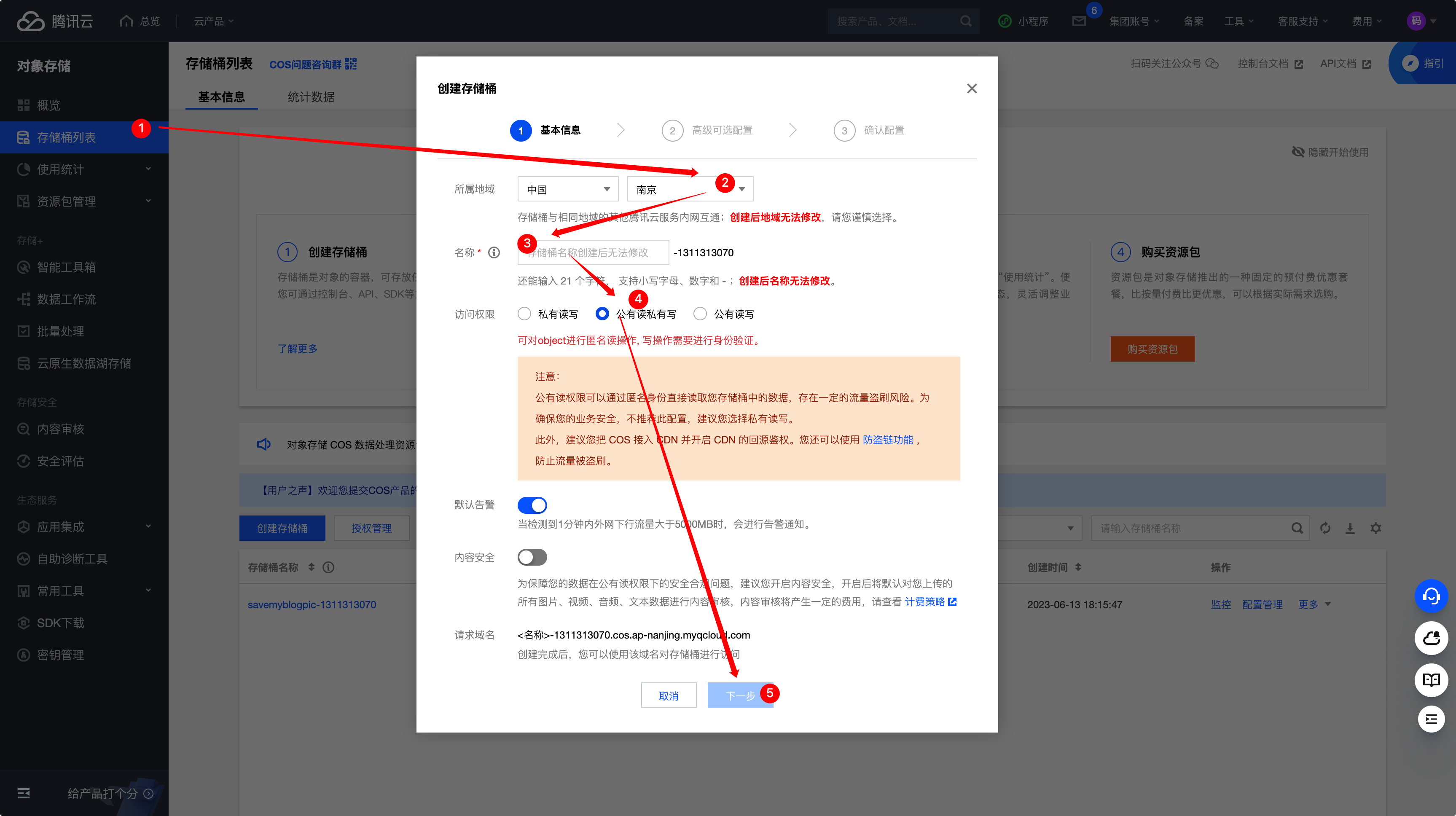
Task: Enable the 内容安全 switch
Action: 532,557
